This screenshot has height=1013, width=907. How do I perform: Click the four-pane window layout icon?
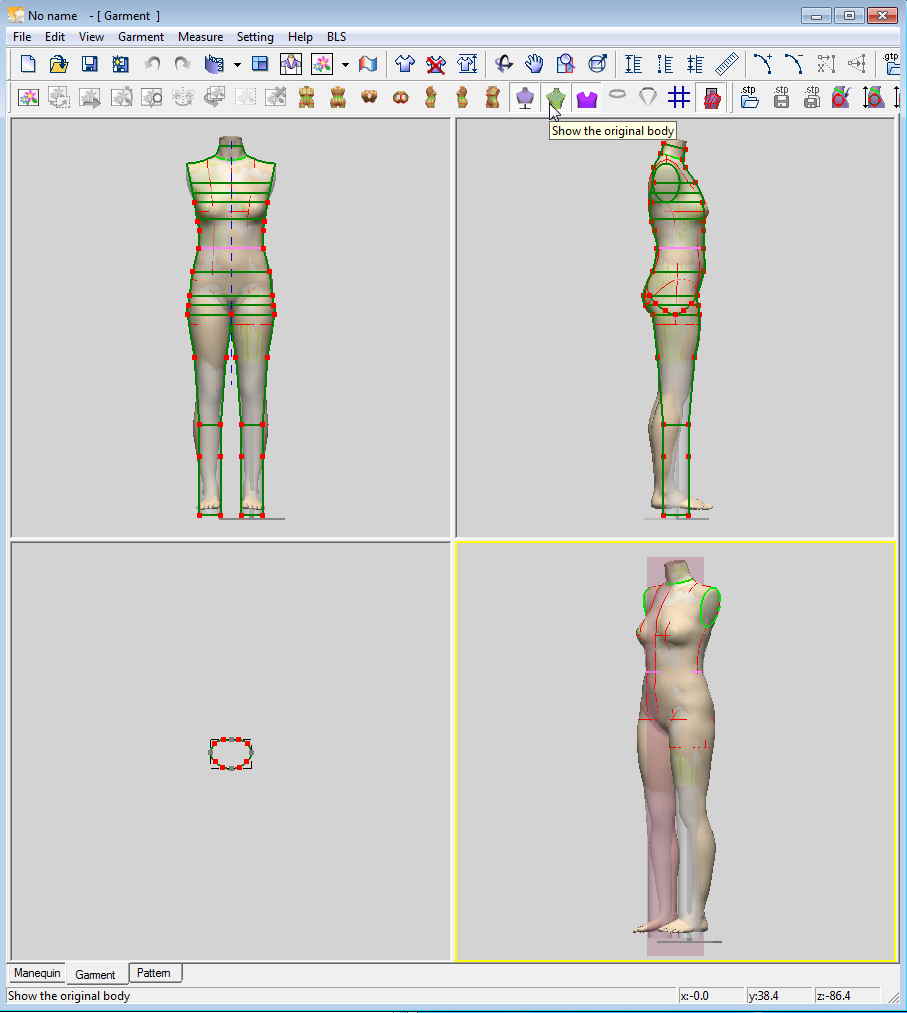[260, 63]
